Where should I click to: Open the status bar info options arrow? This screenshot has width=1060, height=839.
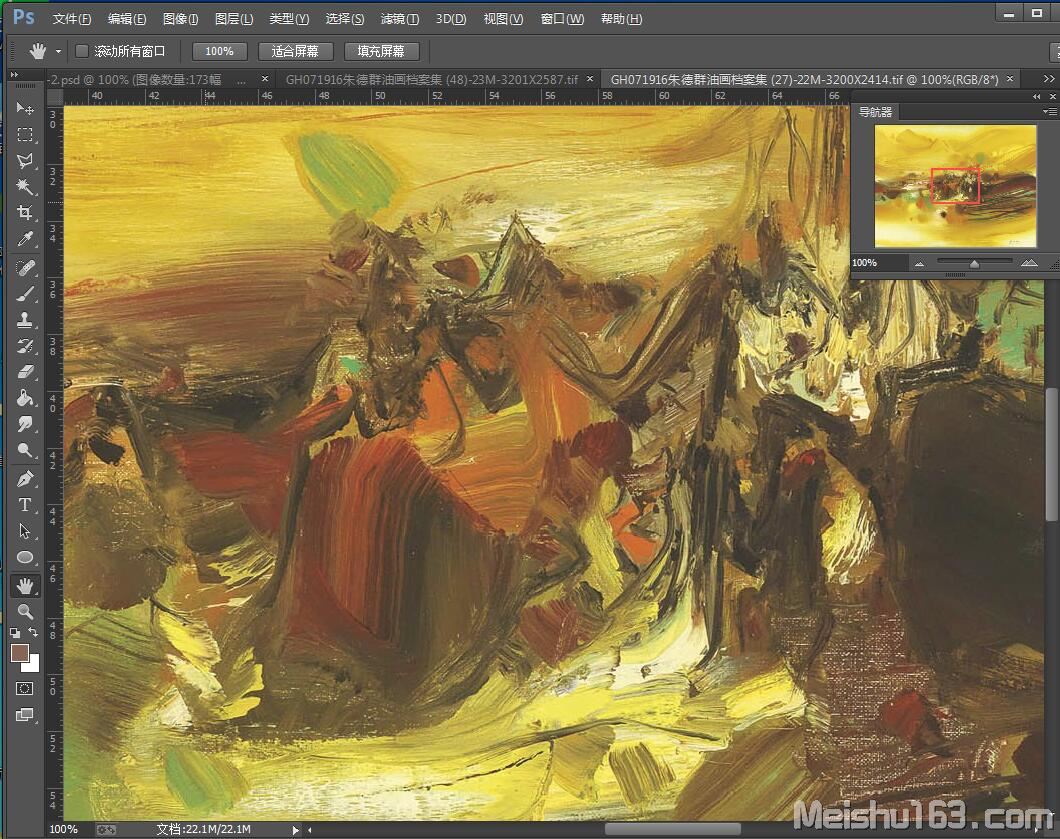click(x=295, y=830)
